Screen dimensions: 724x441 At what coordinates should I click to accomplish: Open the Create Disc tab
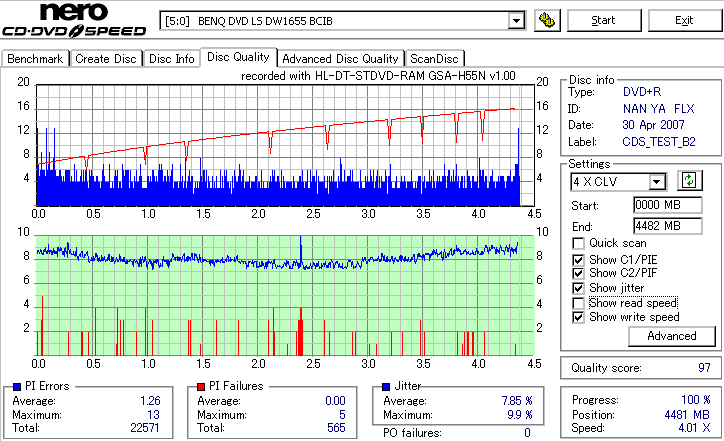pyautogui.click(x=106, y=59)
